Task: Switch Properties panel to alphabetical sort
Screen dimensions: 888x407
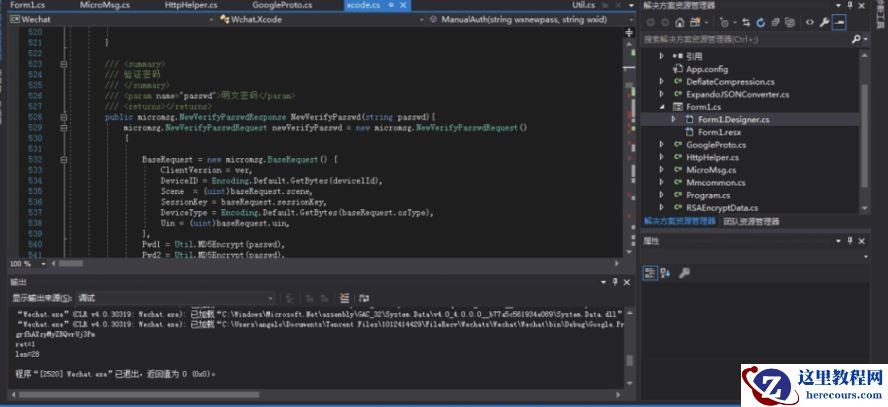Action: (665, 273)
